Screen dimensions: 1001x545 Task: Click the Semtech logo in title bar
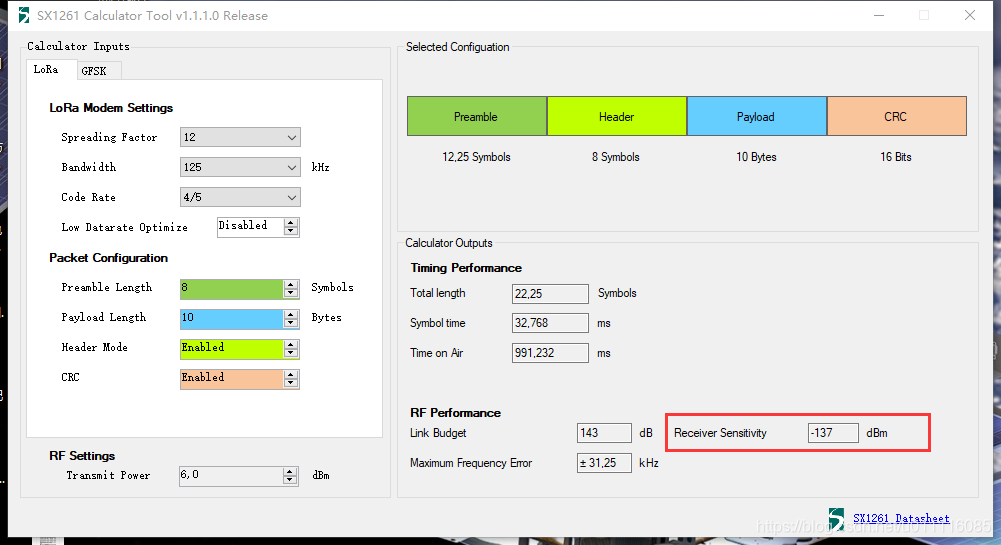pyautogui.click(x=24, y=15)
